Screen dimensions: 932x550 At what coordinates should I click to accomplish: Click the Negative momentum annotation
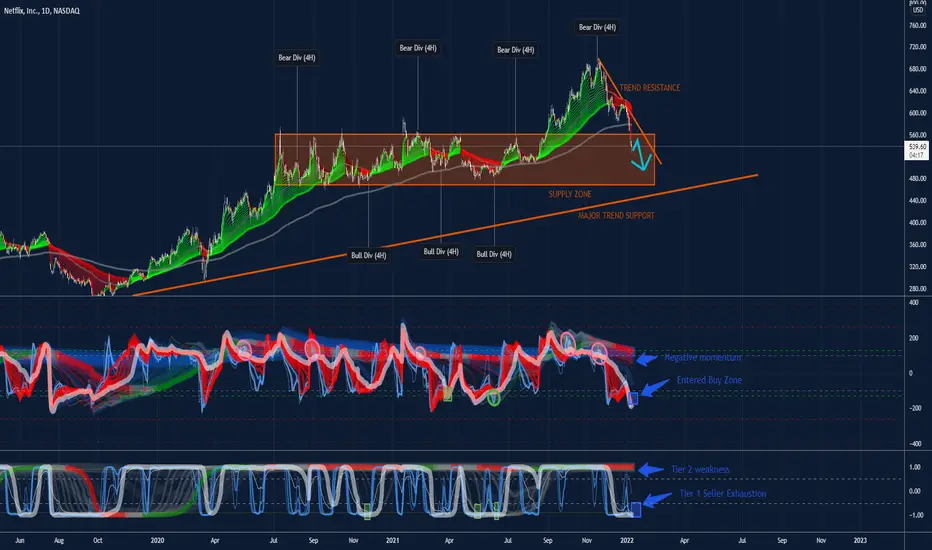[x=703, y=357]
